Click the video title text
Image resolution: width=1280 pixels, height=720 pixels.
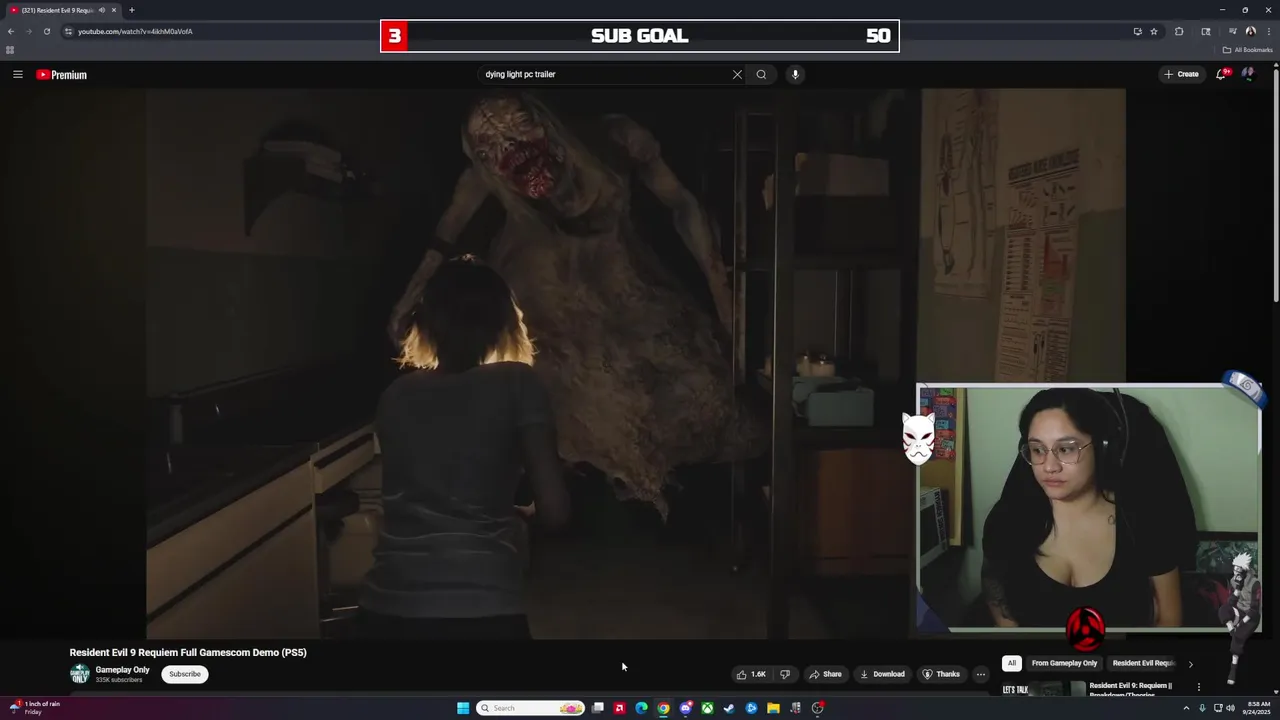[x=188, y=652]
